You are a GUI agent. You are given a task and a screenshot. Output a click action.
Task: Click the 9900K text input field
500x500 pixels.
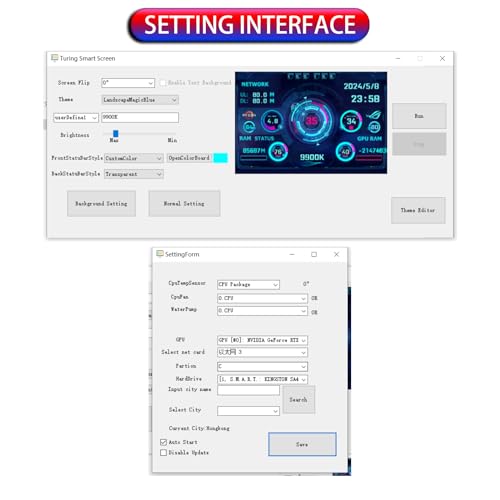[x=140, y=117]
